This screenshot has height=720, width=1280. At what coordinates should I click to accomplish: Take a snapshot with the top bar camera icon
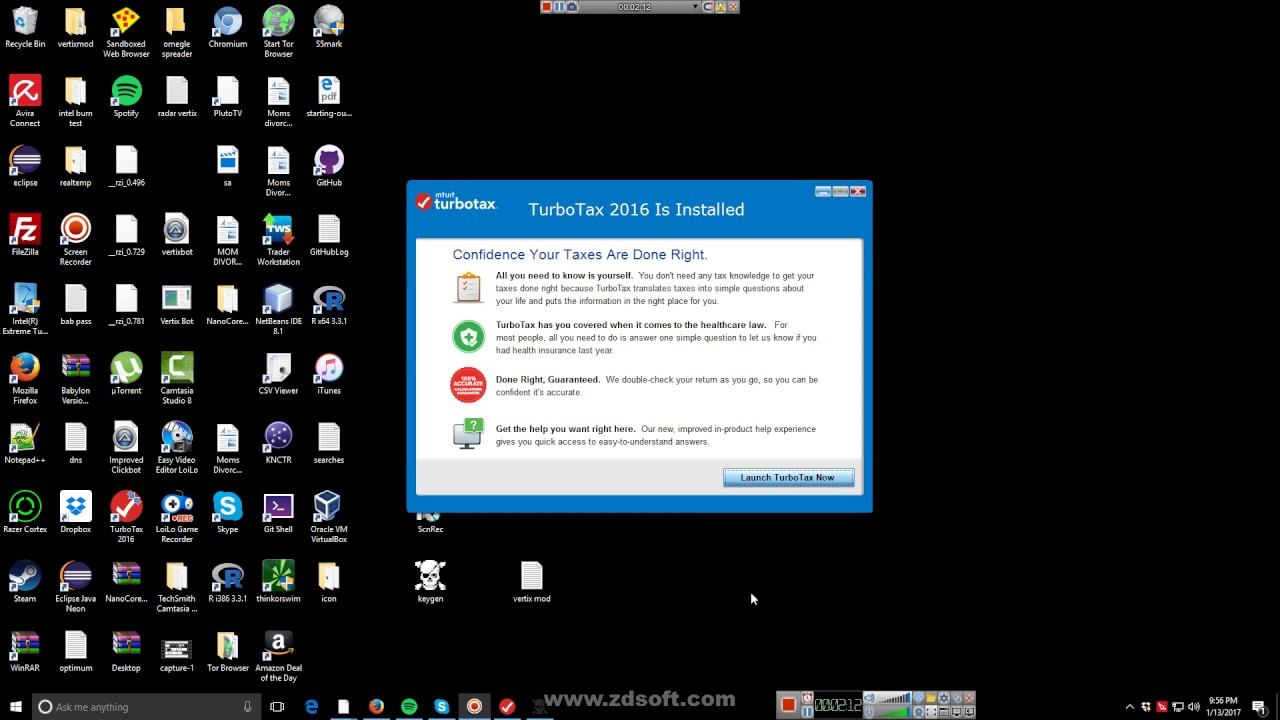572,7
